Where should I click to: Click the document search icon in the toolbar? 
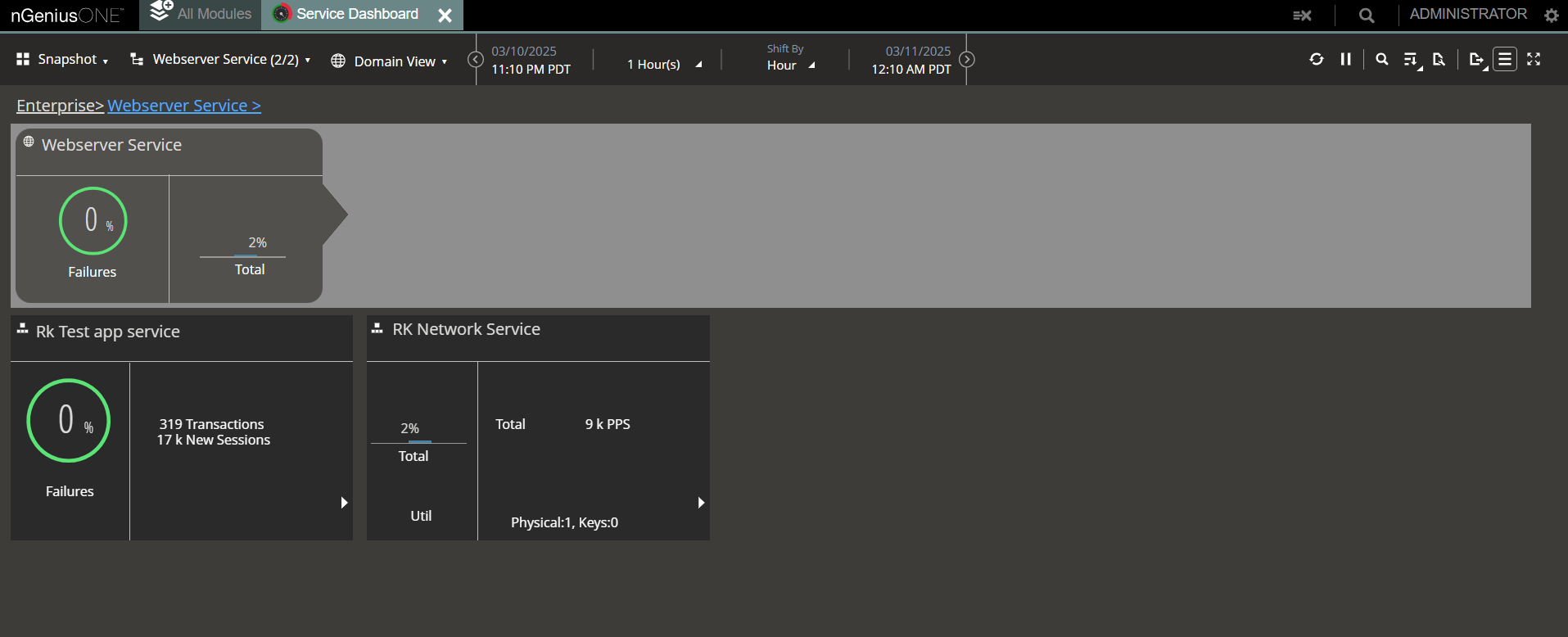pyautogui.click(x=1439, y=59)
